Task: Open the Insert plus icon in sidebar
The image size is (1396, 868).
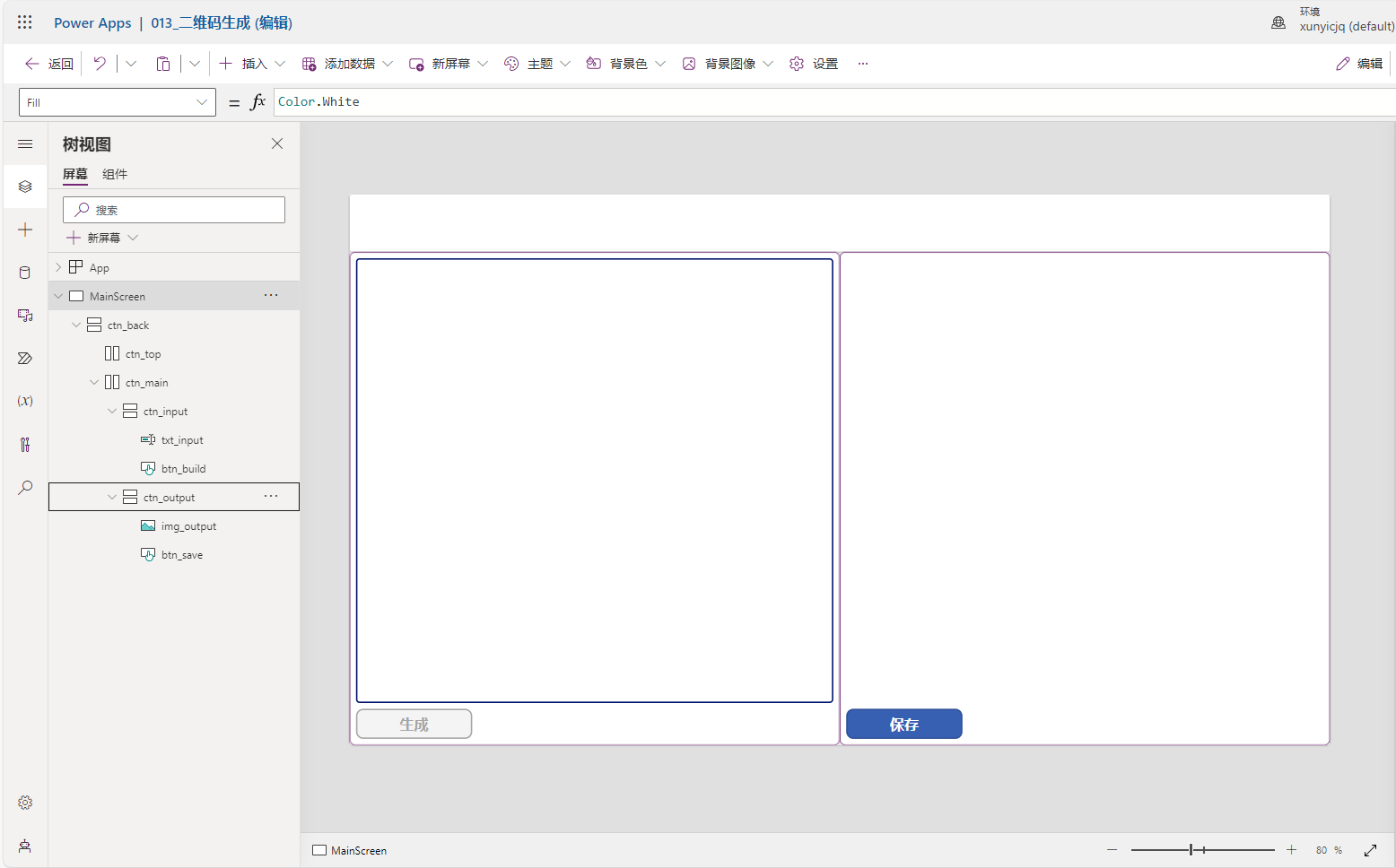Action: [x=25, y=230]
